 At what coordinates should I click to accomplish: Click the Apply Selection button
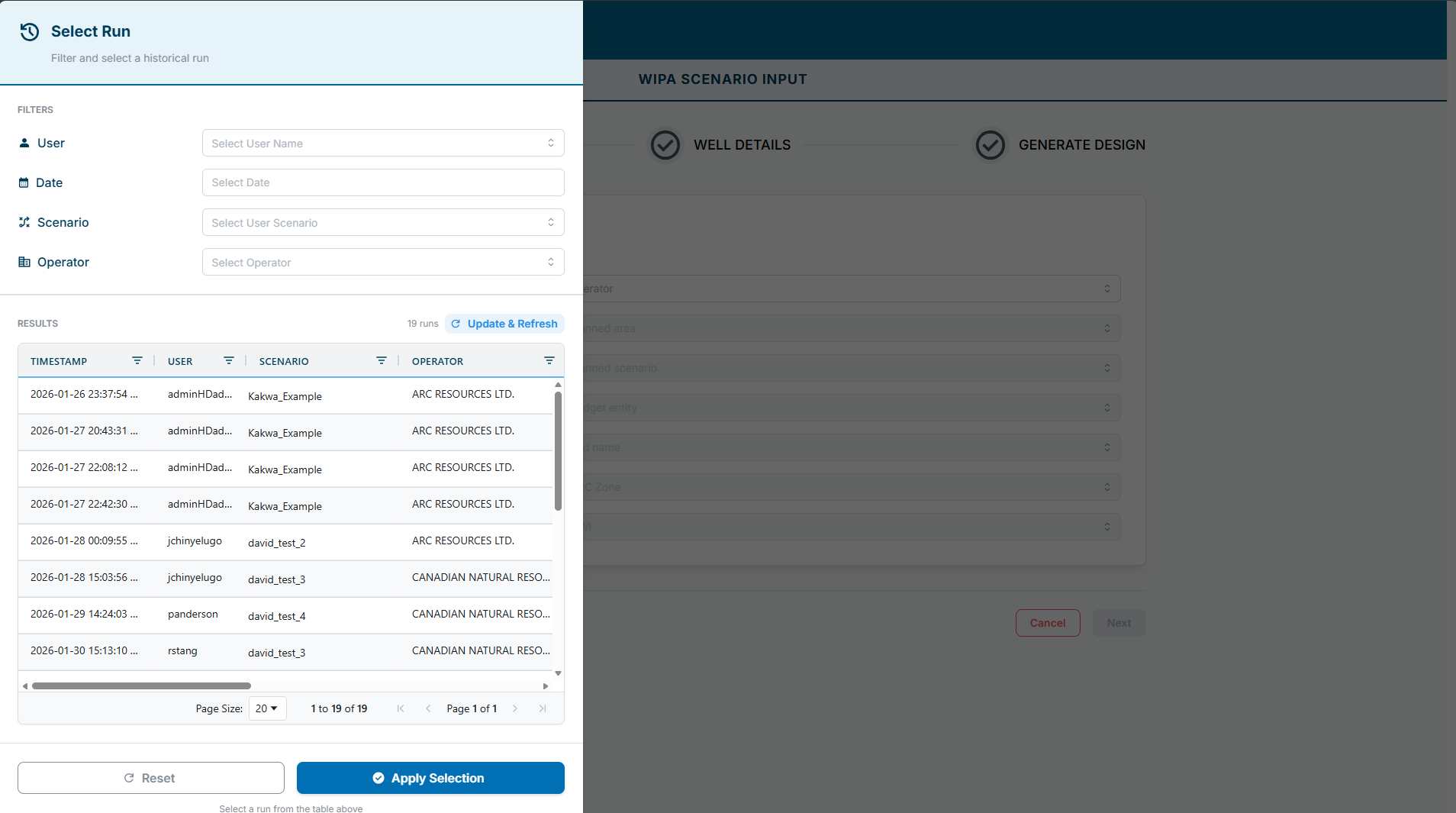coord(430,778)
